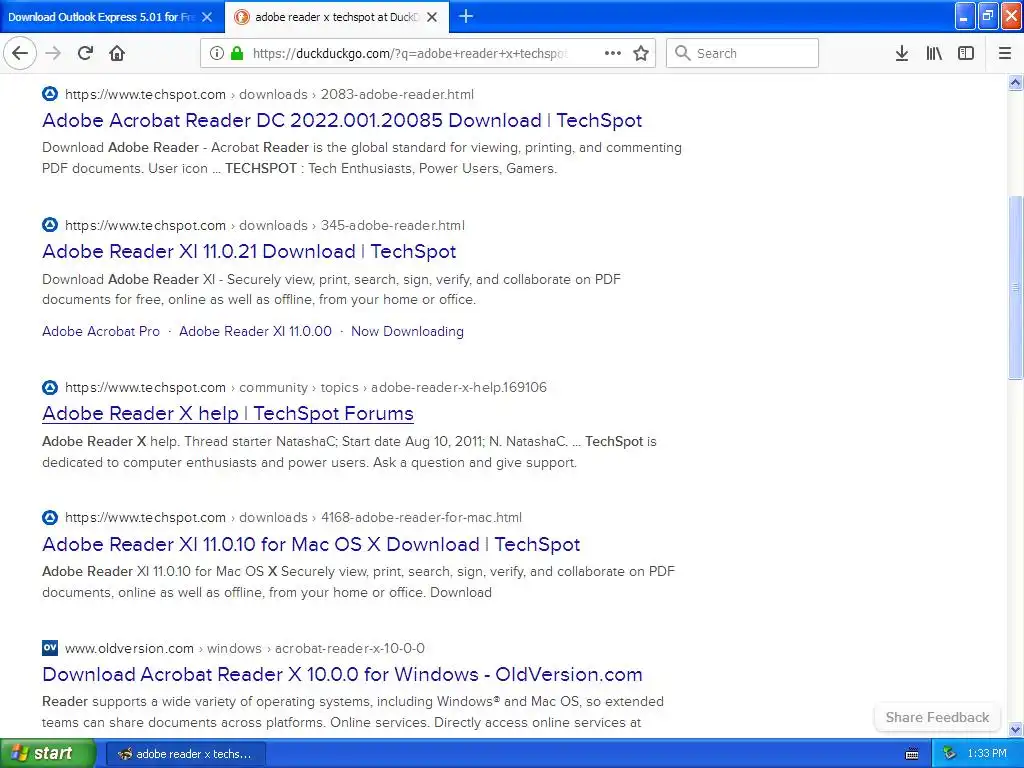Select adobe reader x techs... taskbar button
This screenshot has height=768, width=1024.
tap(185, 754)
